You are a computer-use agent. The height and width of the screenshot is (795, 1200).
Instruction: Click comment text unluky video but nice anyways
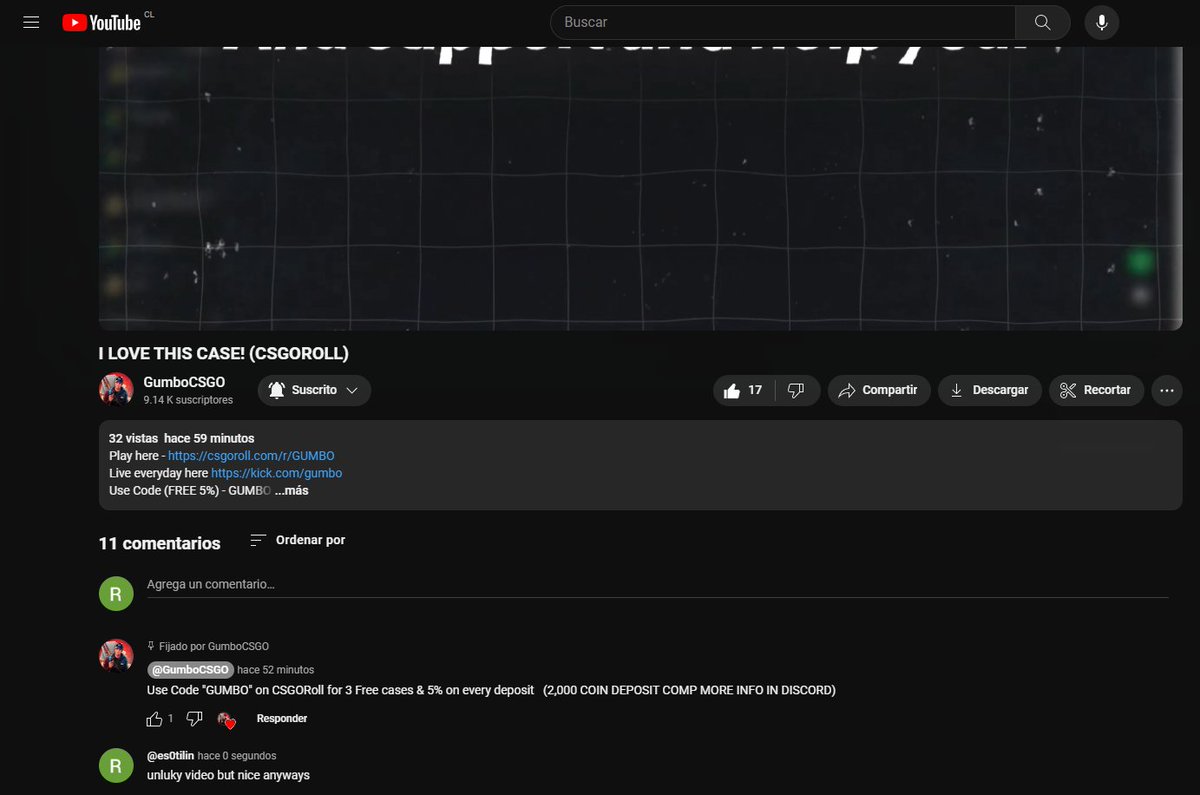click(x=228, y=775)
